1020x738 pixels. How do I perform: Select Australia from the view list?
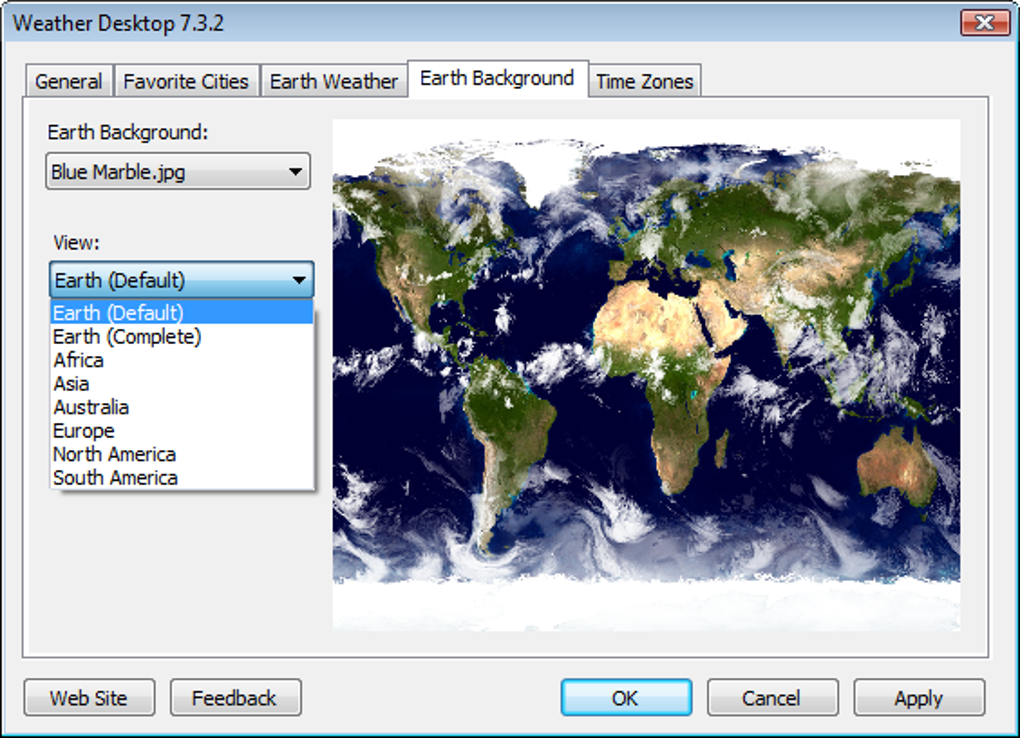91,407
